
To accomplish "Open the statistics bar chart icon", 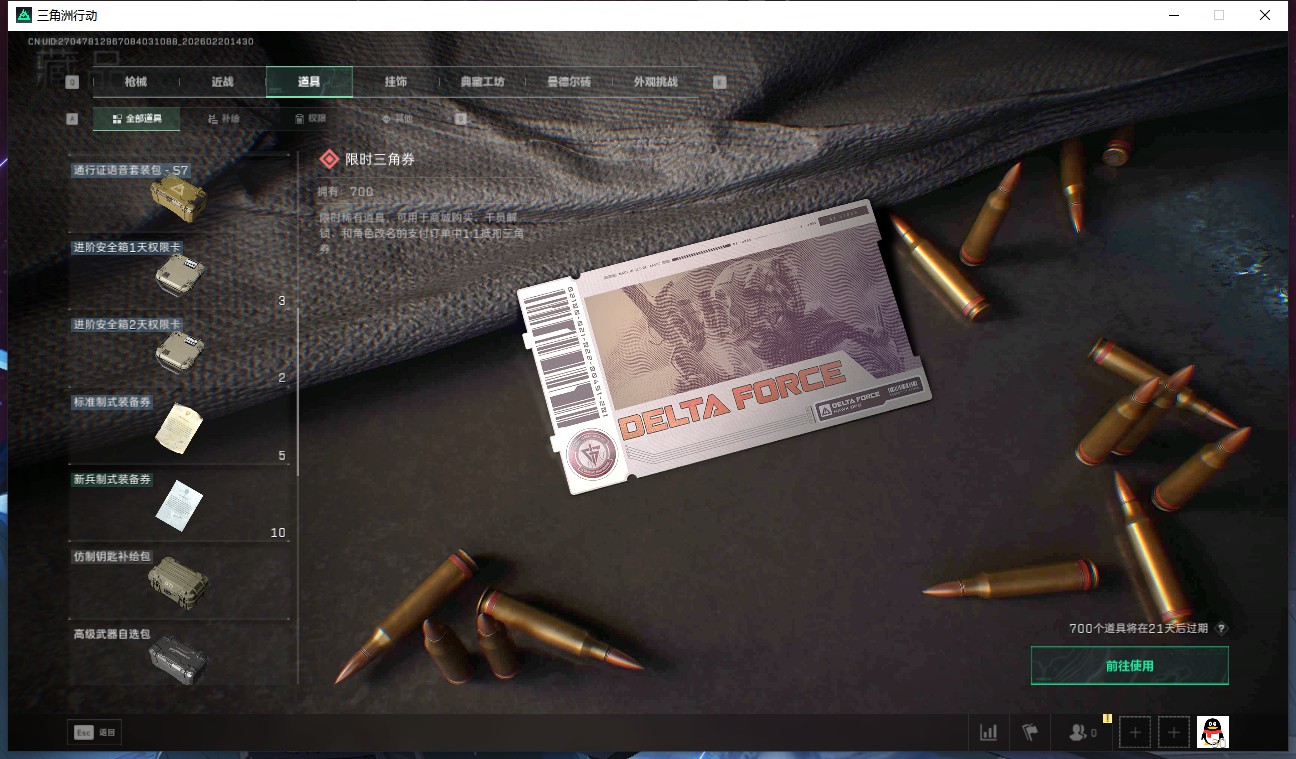I will pos(988,733).
